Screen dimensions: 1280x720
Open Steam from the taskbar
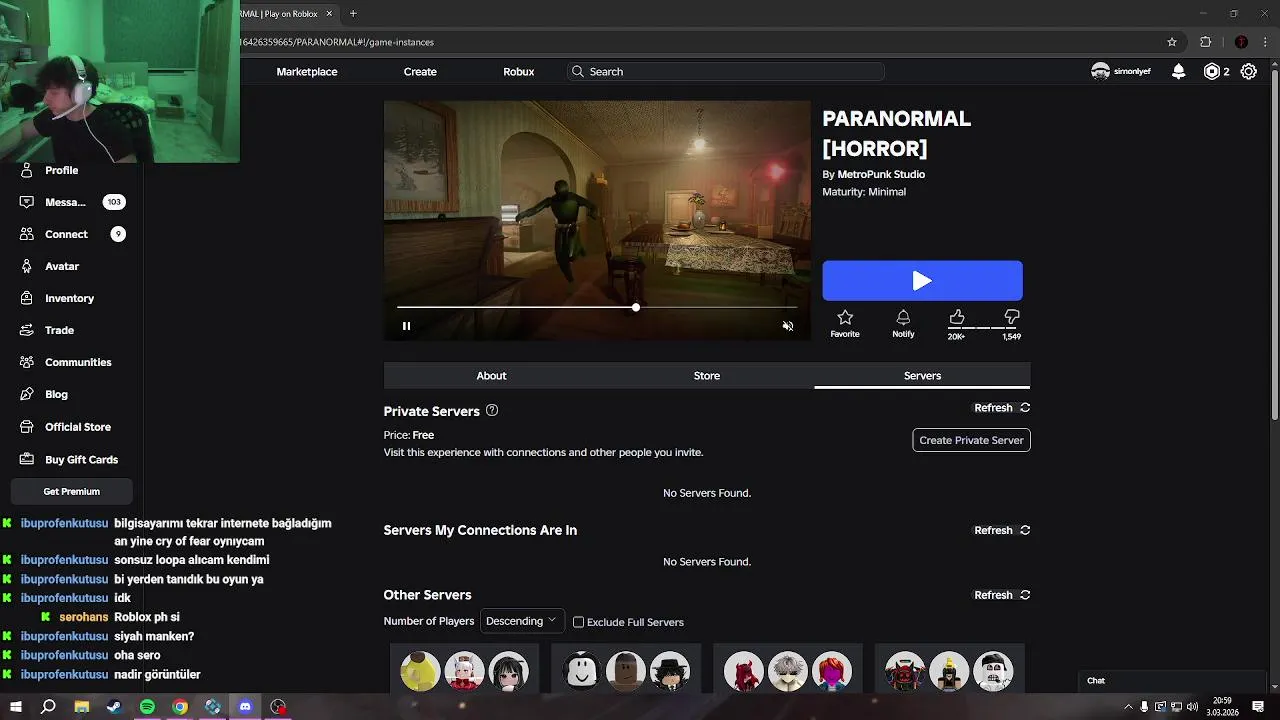(114, 706)
